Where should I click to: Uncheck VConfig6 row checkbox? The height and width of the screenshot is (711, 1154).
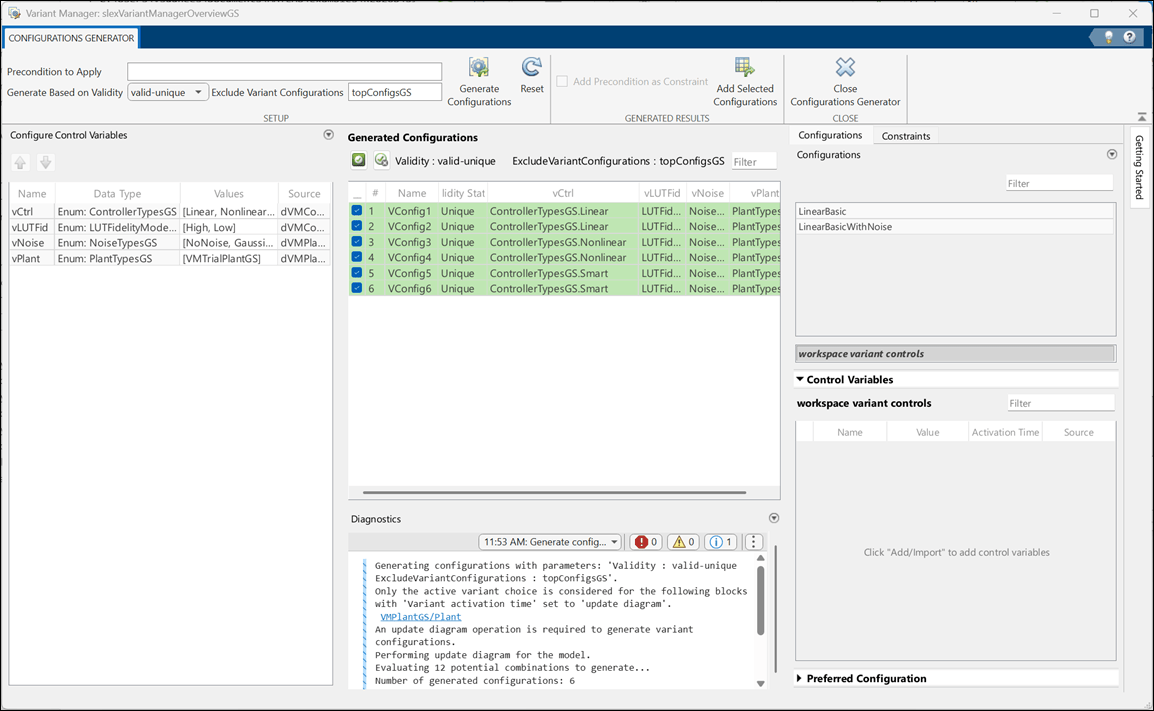pos(357,288)
